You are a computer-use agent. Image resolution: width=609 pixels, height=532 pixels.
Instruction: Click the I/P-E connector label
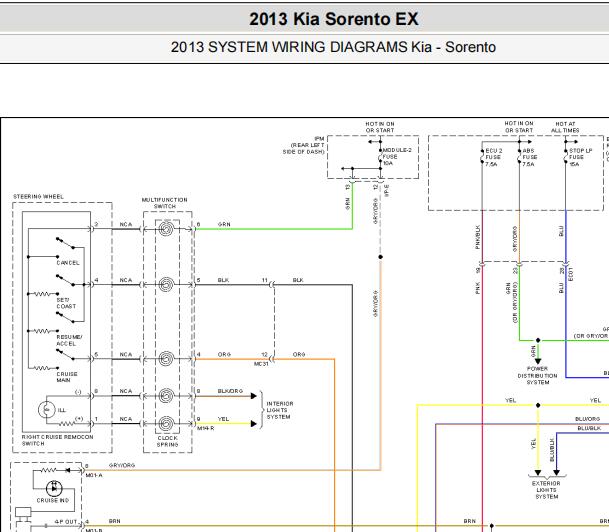[386, 190]
